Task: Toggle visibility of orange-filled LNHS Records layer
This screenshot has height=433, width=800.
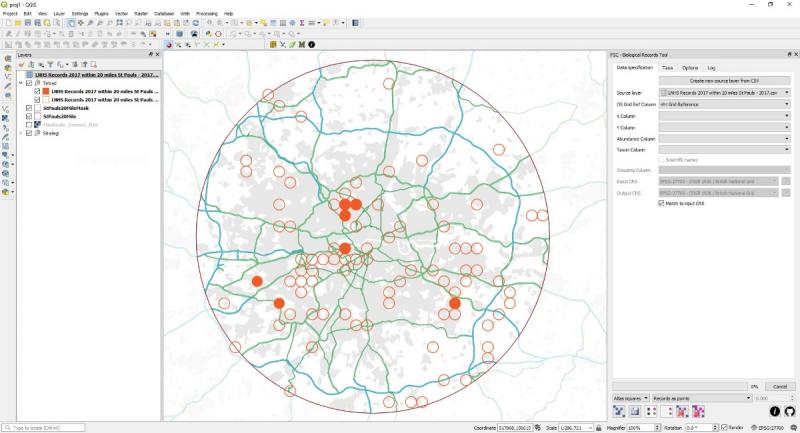Action: pyautogui.click(x=37, y=91)
